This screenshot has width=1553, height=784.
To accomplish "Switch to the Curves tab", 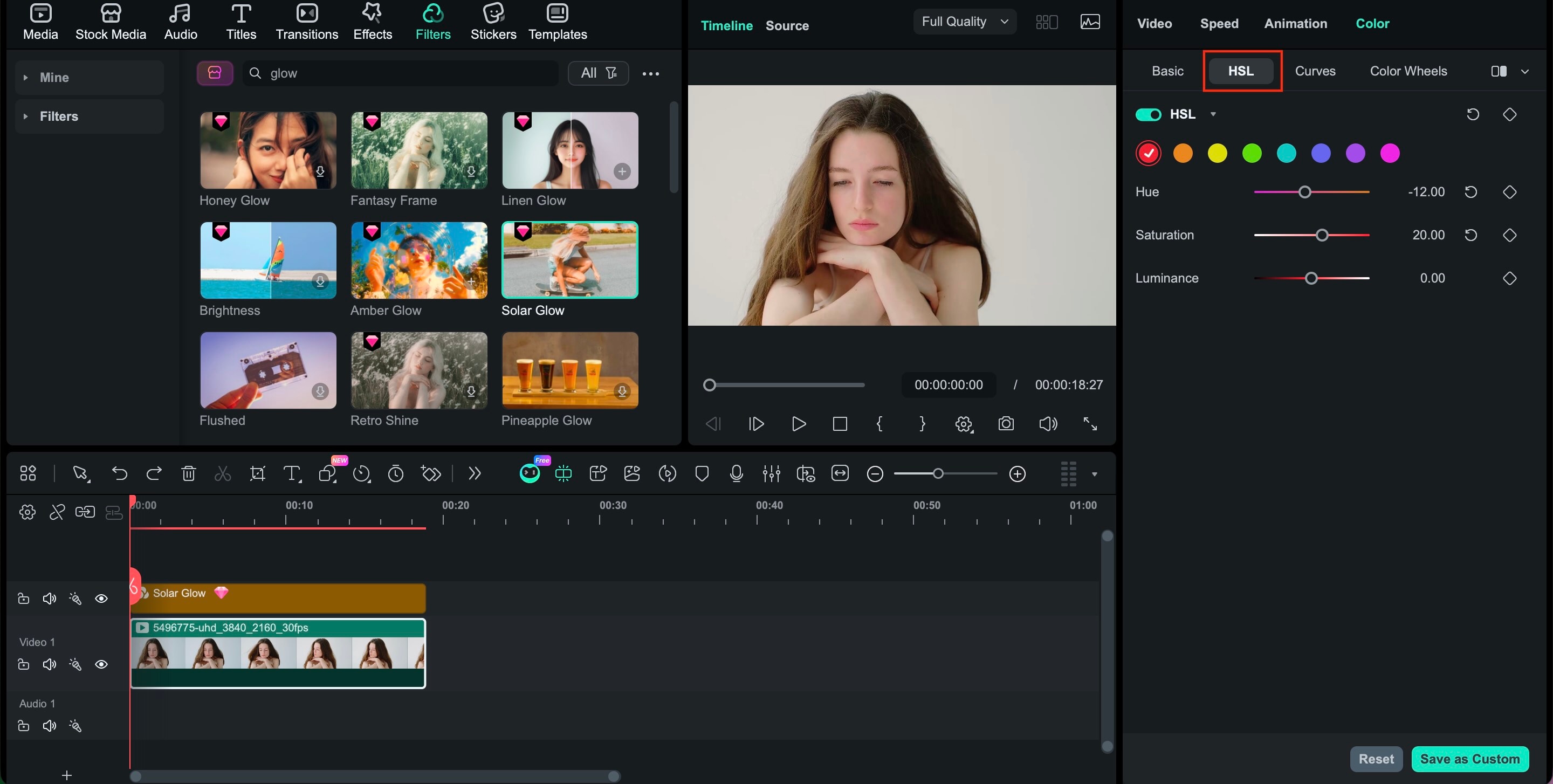I will coord(1315,71).
